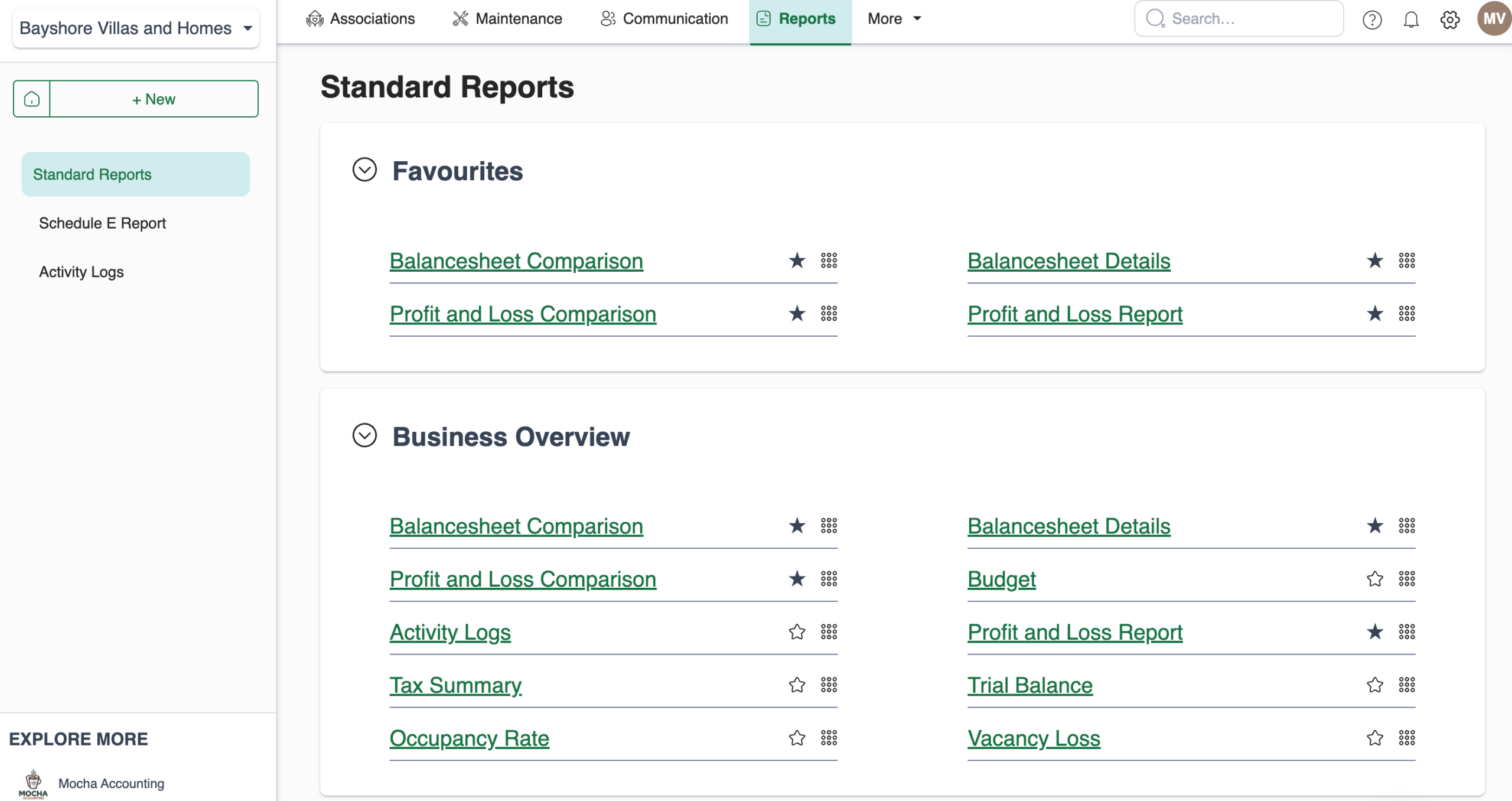Favourite the Activity Logs report star
The width and height of the screenshot is (1512, 801).
click(797, 632)
